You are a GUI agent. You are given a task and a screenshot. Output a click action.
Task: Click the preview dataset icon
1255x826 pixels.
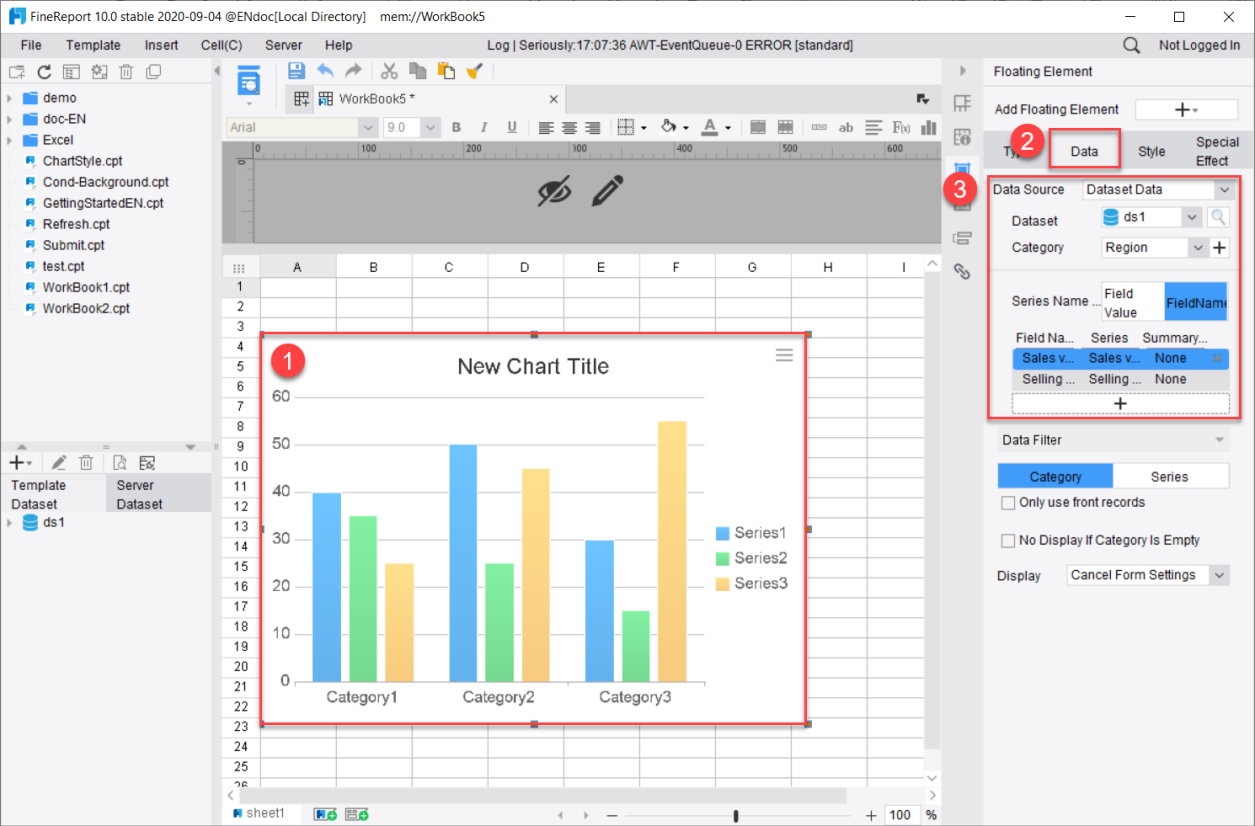[x=119, y=462]
